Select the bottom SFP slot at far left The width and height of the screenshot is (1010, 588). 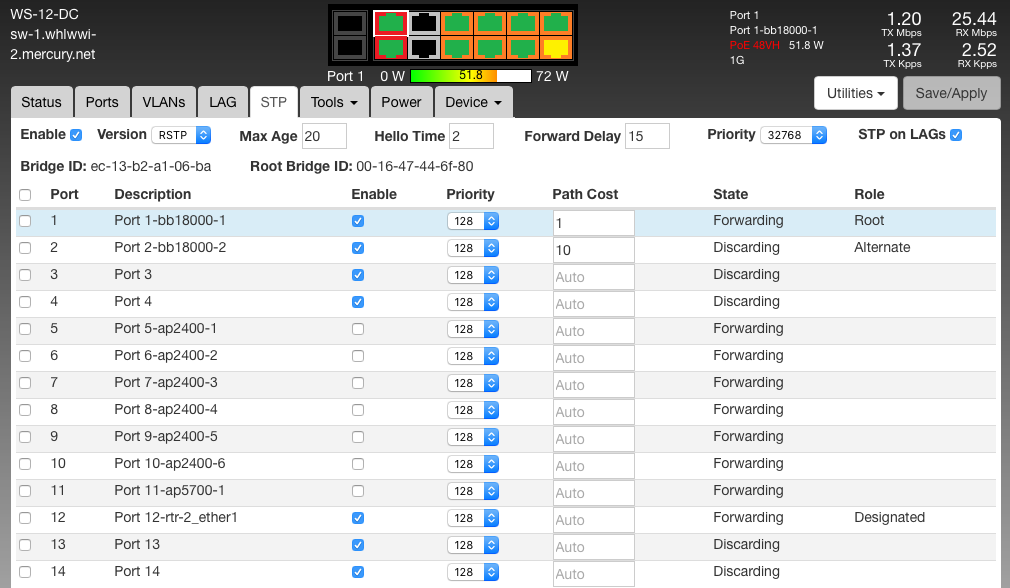[x=349, y=47]
